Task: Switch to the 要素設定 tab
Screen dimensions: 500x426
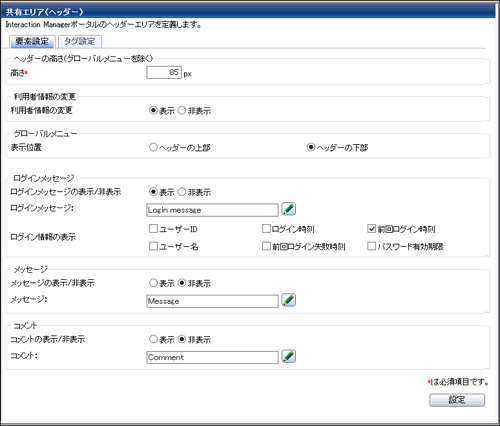Action: point(32,42)
